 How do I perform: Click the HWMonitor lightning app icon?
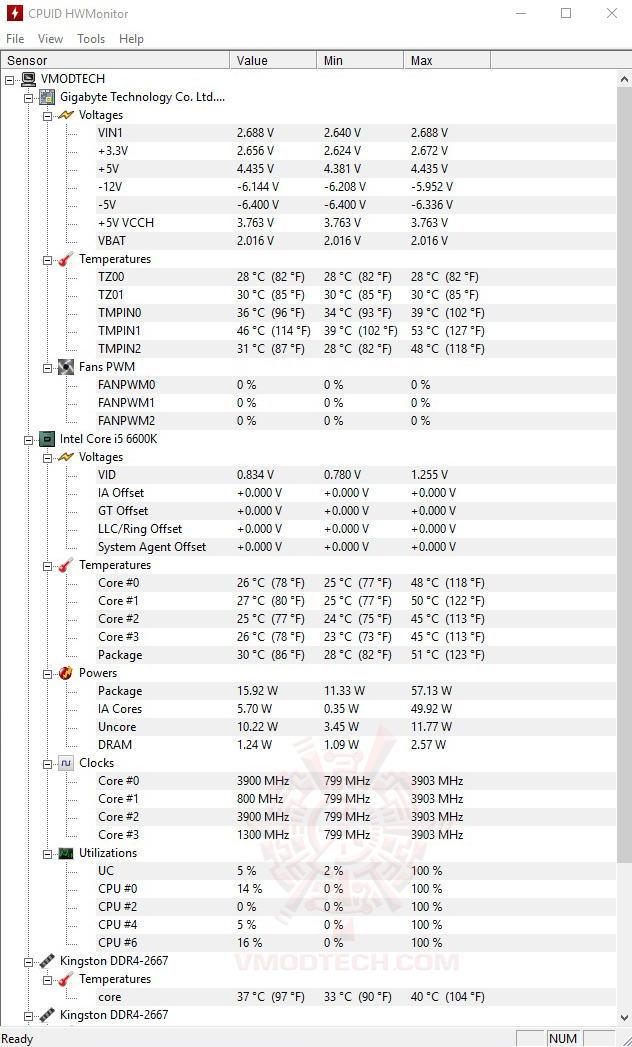14,14
